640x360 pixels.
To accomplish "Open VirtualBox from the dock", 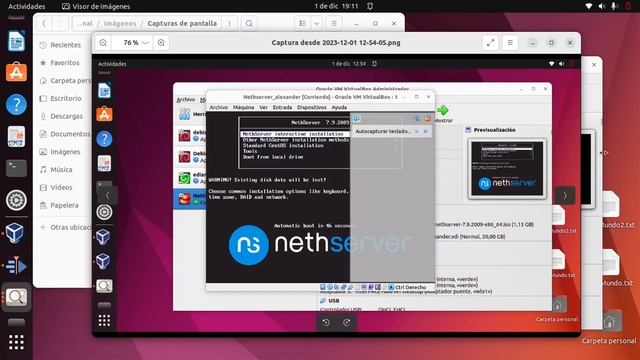I will tap(15, 233).
